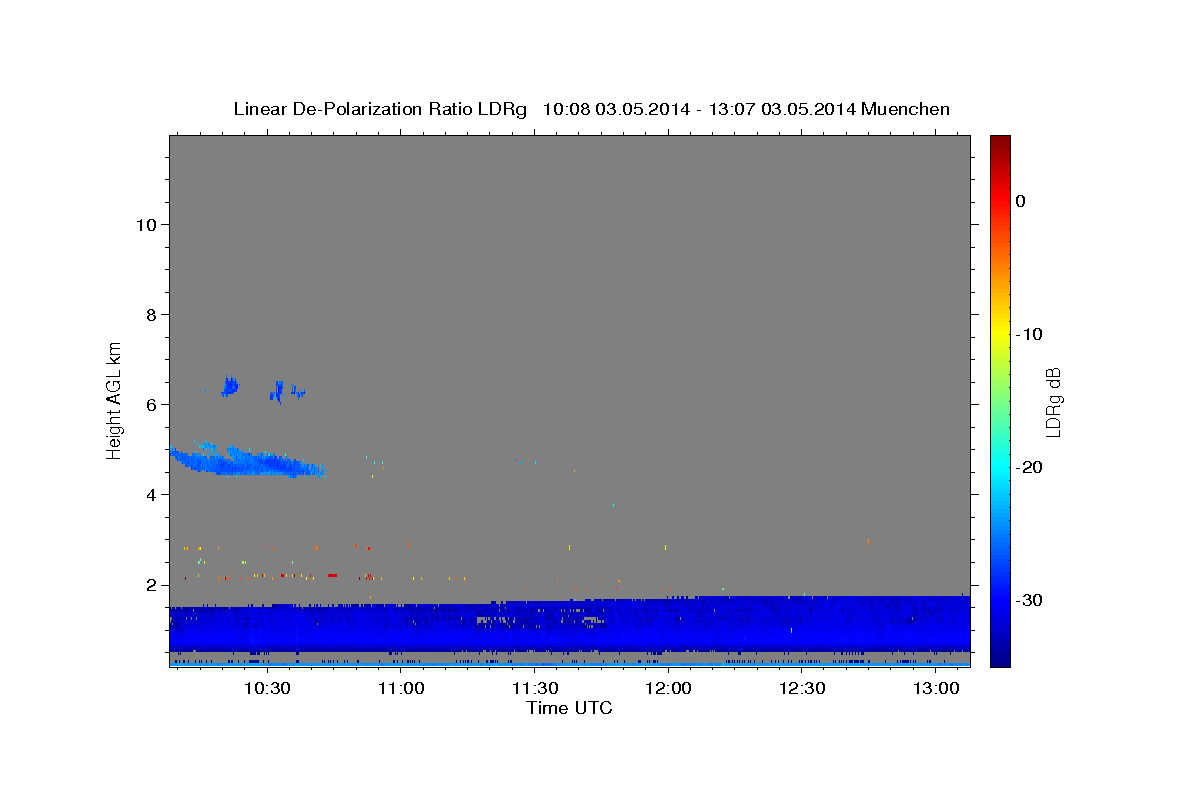Click the 'Time UTC' axis label
Image resolution: width=1200 pixels, height=800 pixels.
coord(569,708)
